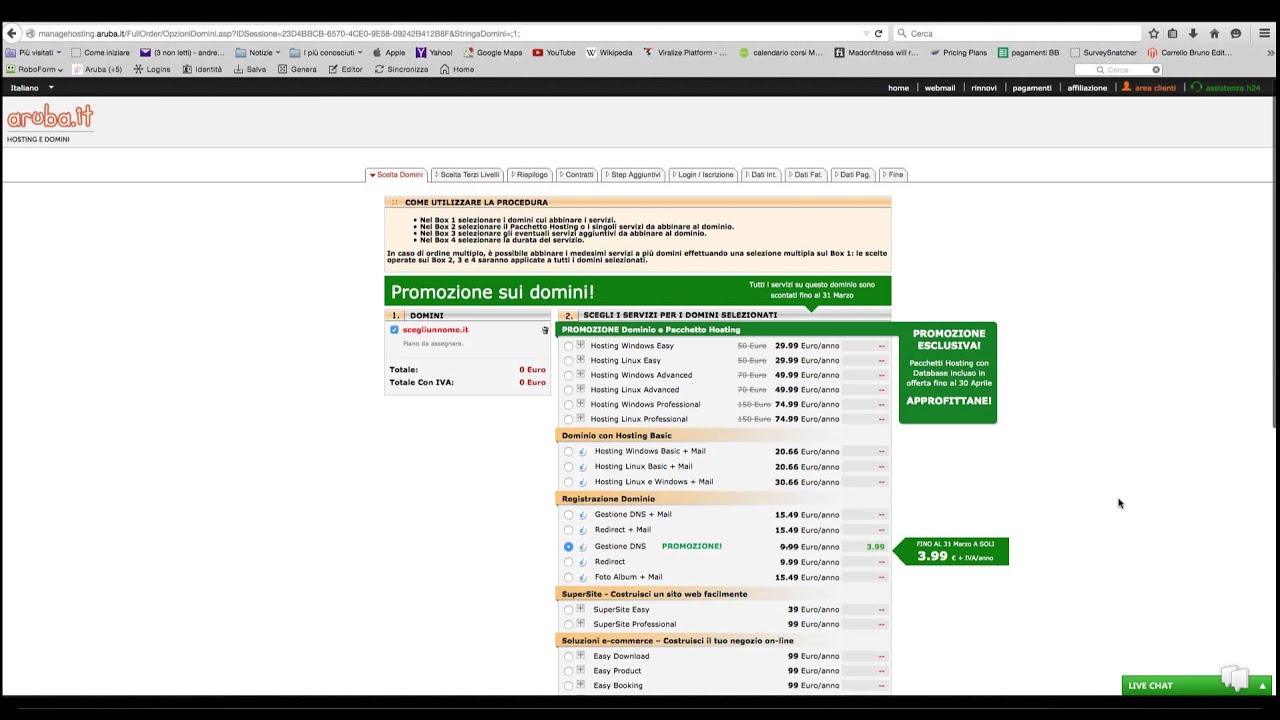This screenshot has height=720, width=1280.
Task: Clear the RoboForm search field with X
Action: click(1156, 70)
